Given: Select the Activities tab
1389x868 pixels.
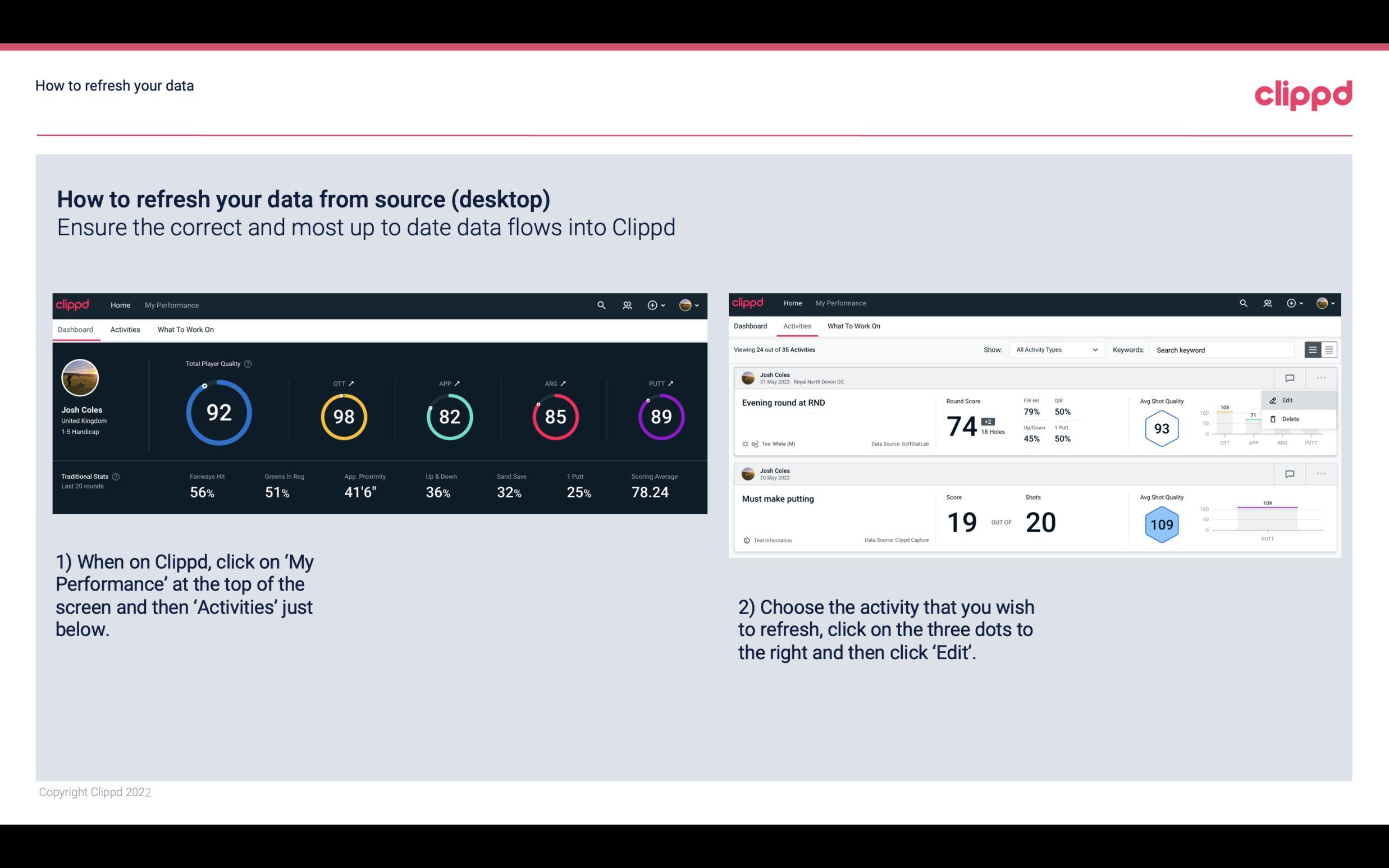Looking at the screenshot, I should 125,328.
